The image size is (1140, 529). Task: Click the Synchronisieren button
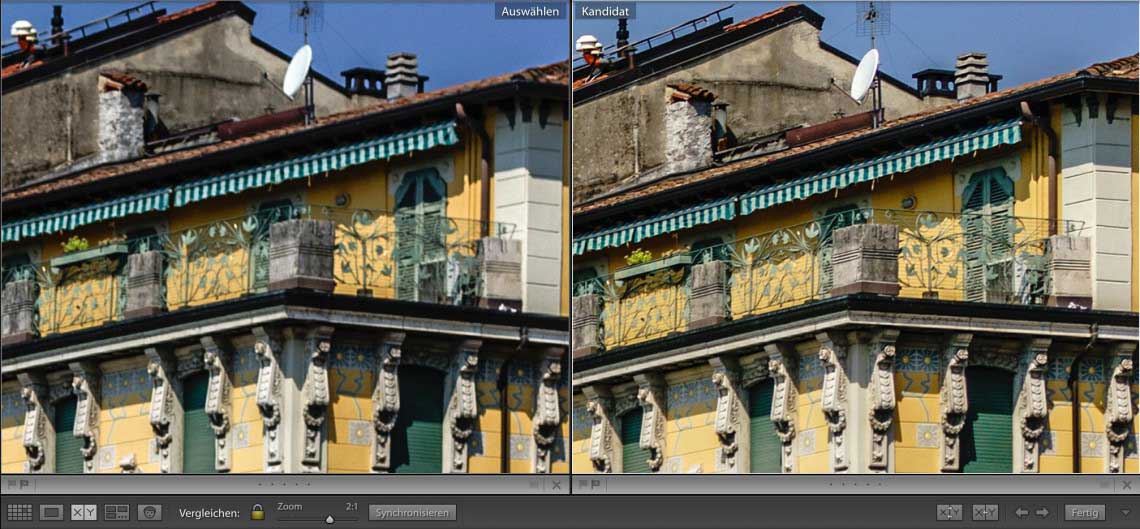(x=412, y=512)
